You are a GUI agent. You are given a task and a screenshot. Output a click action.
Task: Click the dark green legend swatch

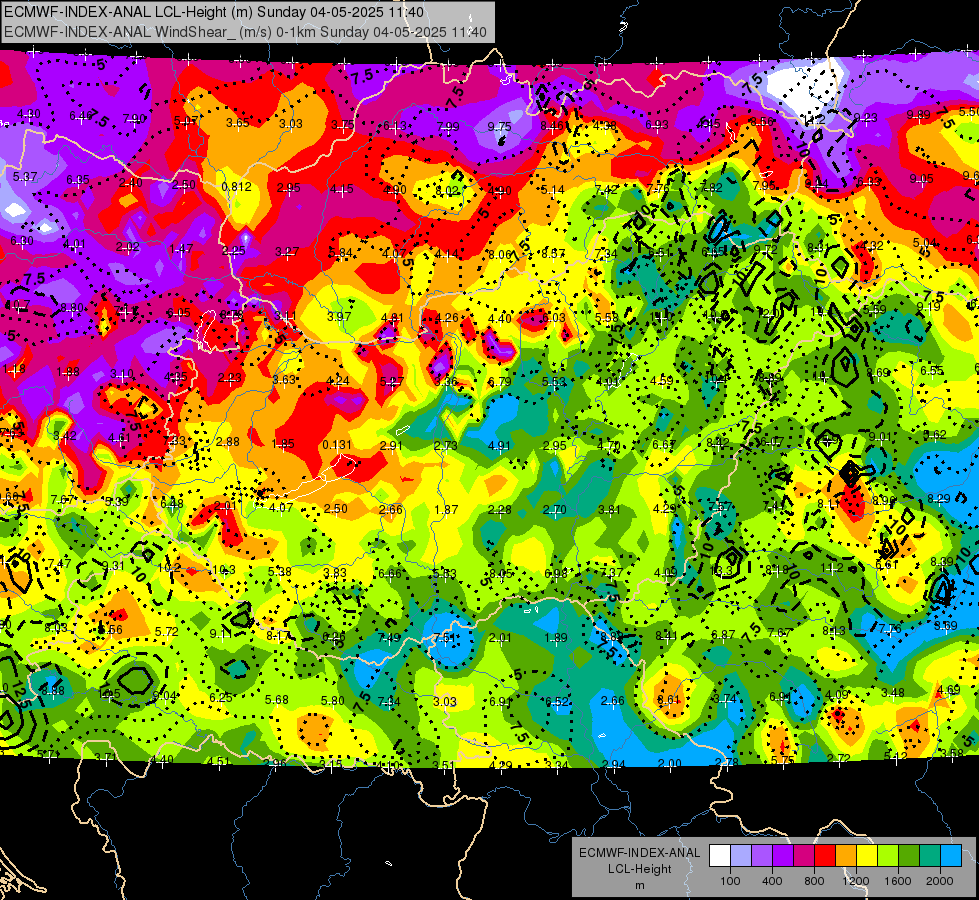(909, 856)
